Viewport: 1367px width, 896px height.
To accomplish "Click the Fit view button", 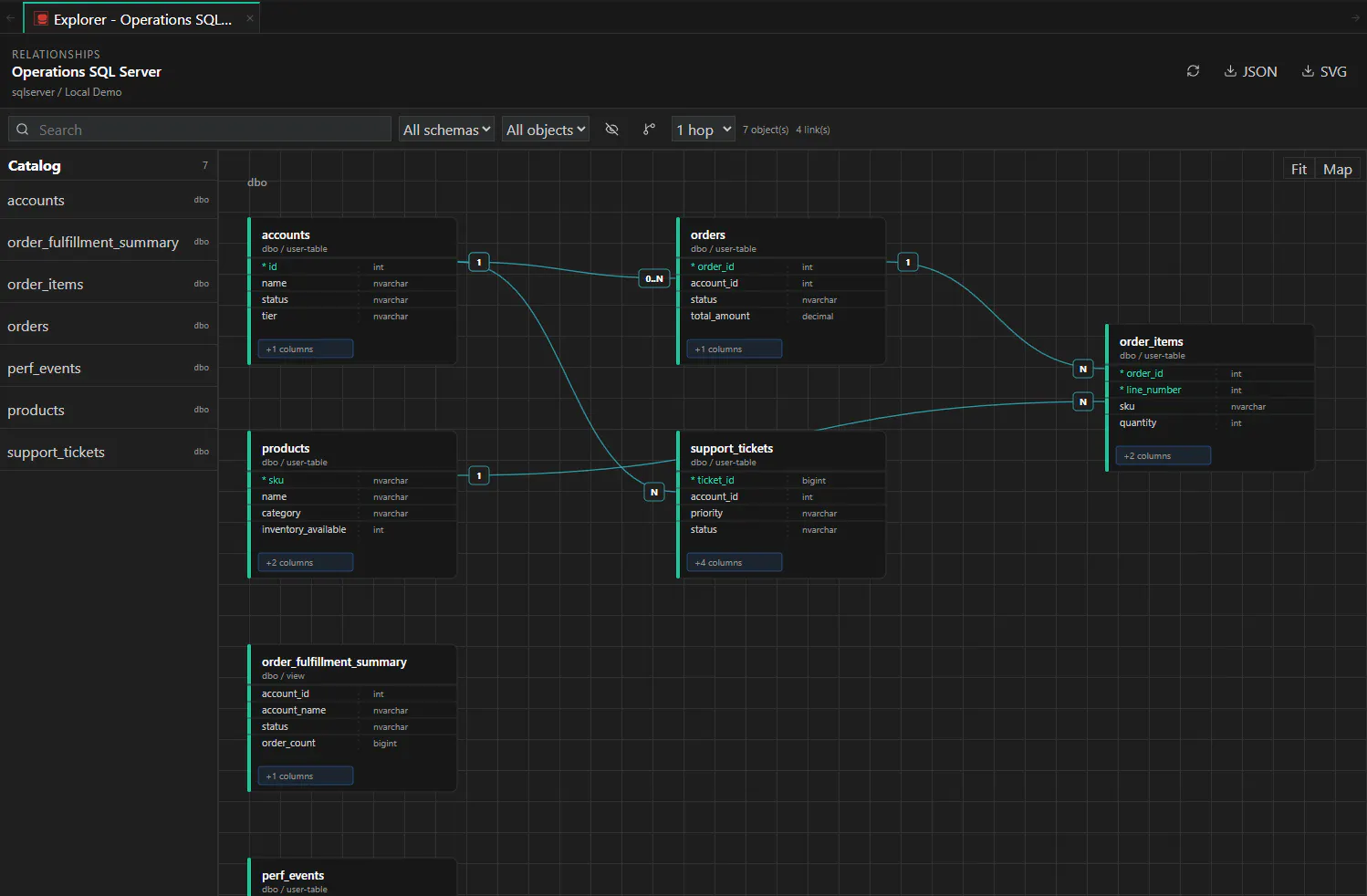I will point(1299,169).
